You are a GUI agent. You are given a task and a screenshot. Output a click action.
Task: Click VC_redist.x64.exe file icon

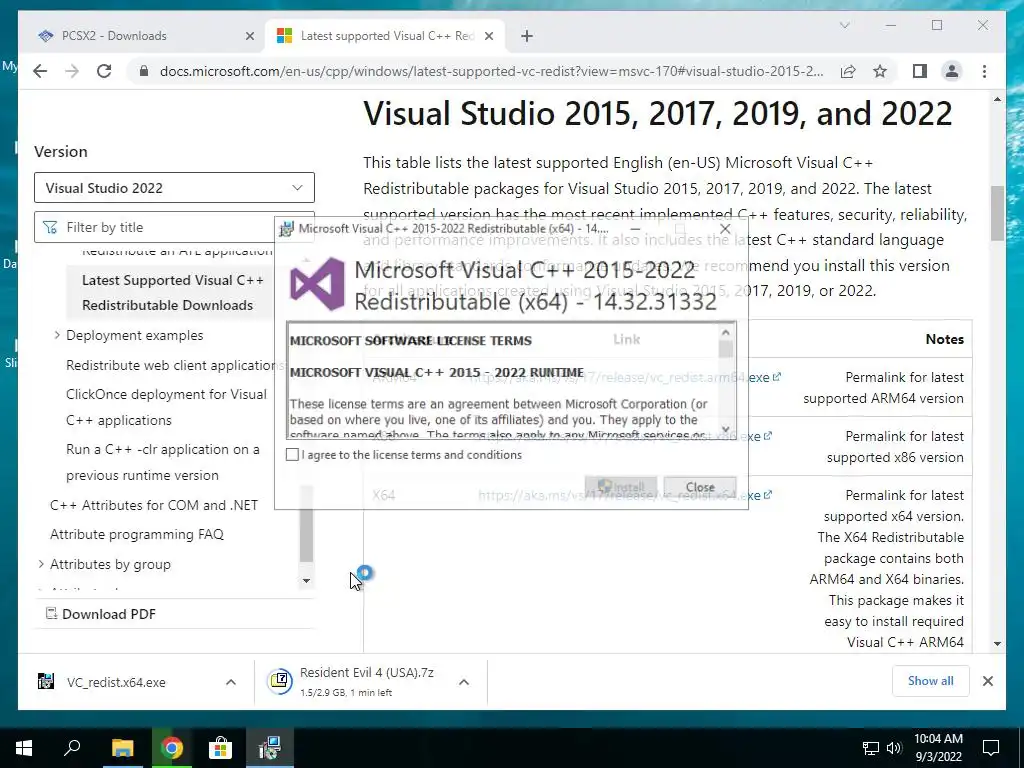pos(46,681)
